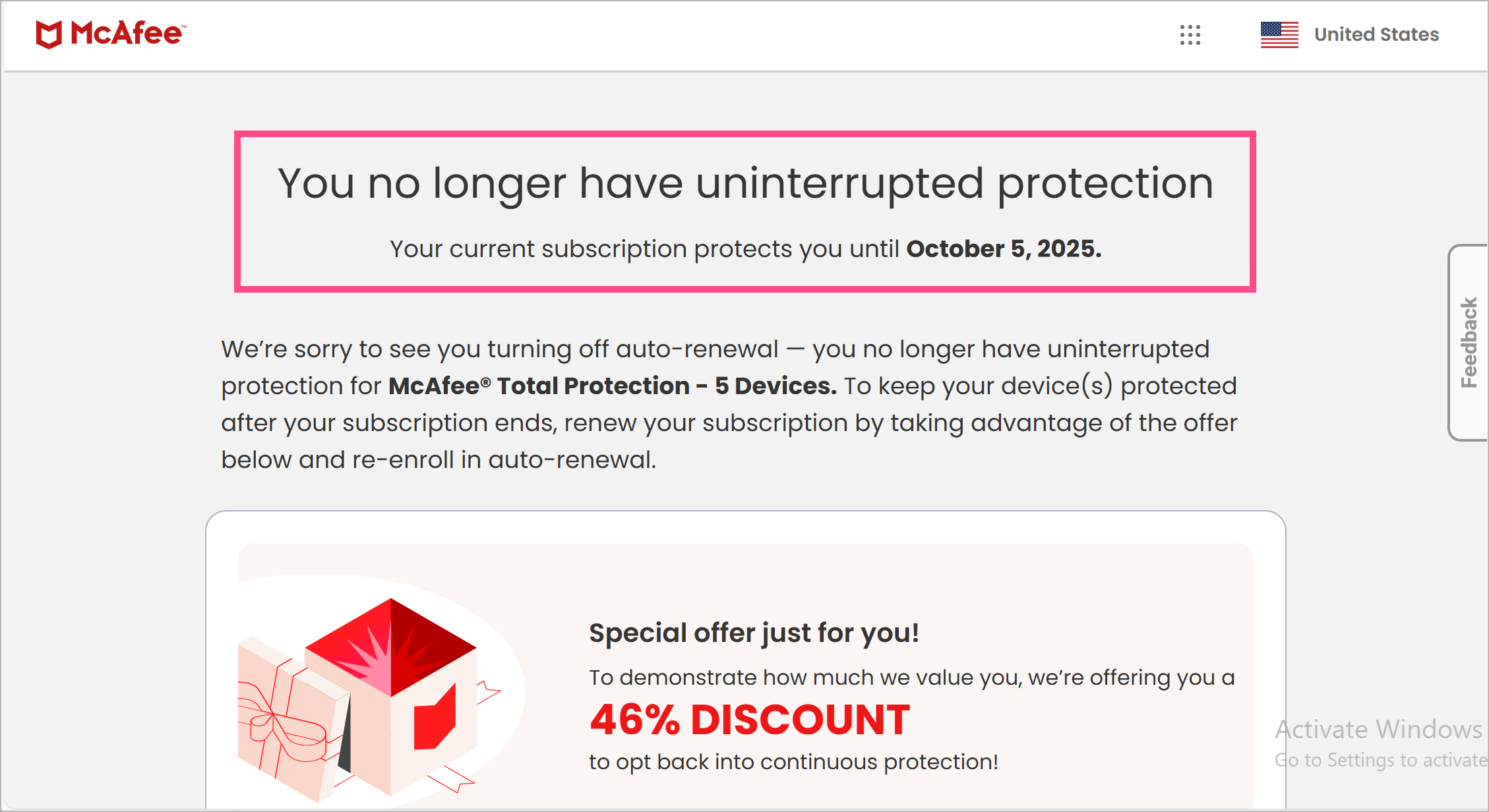Click the 'You no longer have uninterrupted protection' heading
Screen dimensions: 1489x812
point(745,183)
